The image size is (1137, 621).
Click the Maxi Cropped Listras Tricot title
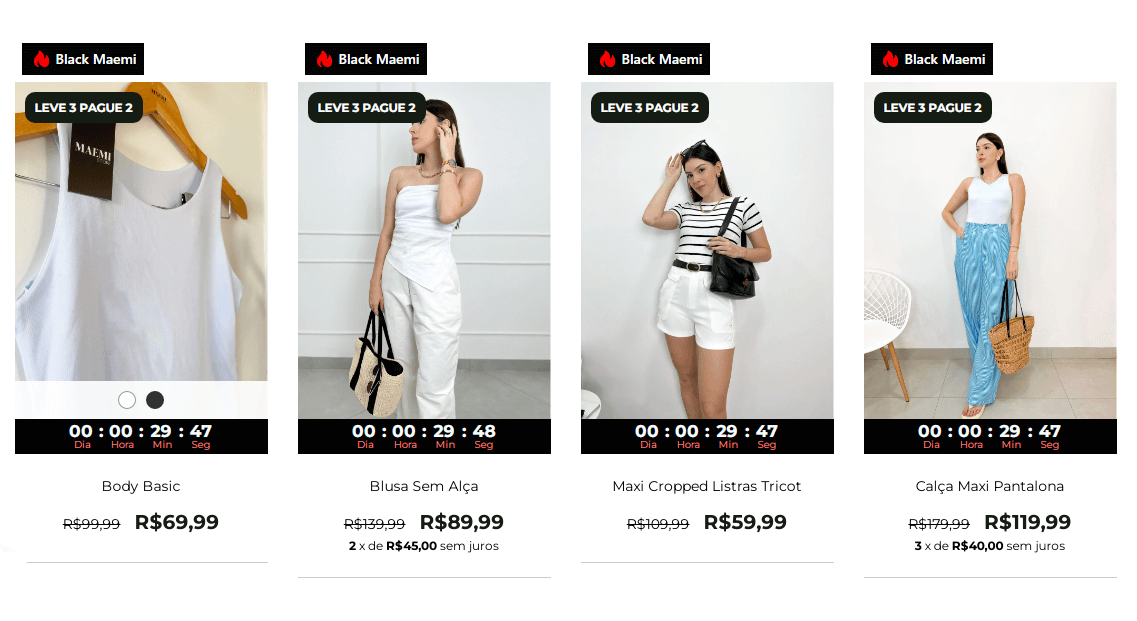click(707, 486)
